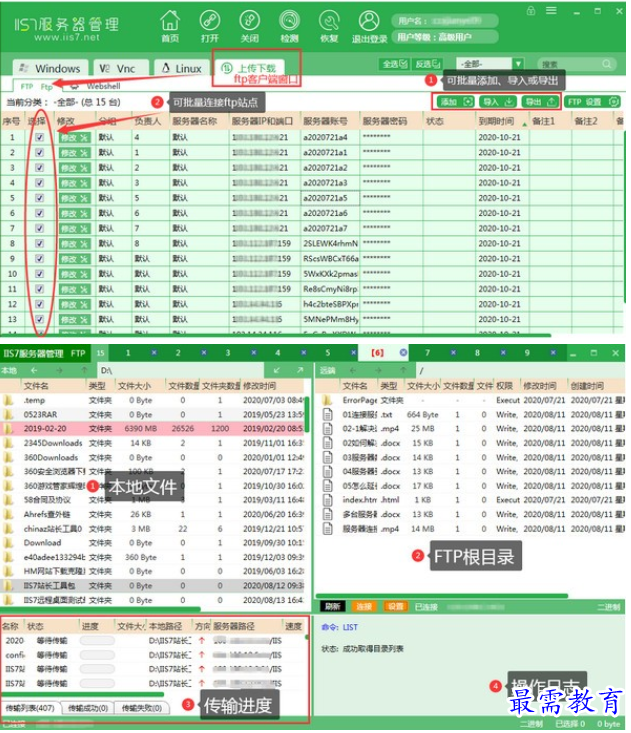Open the FTP 设置 settings button

[592, 101]
